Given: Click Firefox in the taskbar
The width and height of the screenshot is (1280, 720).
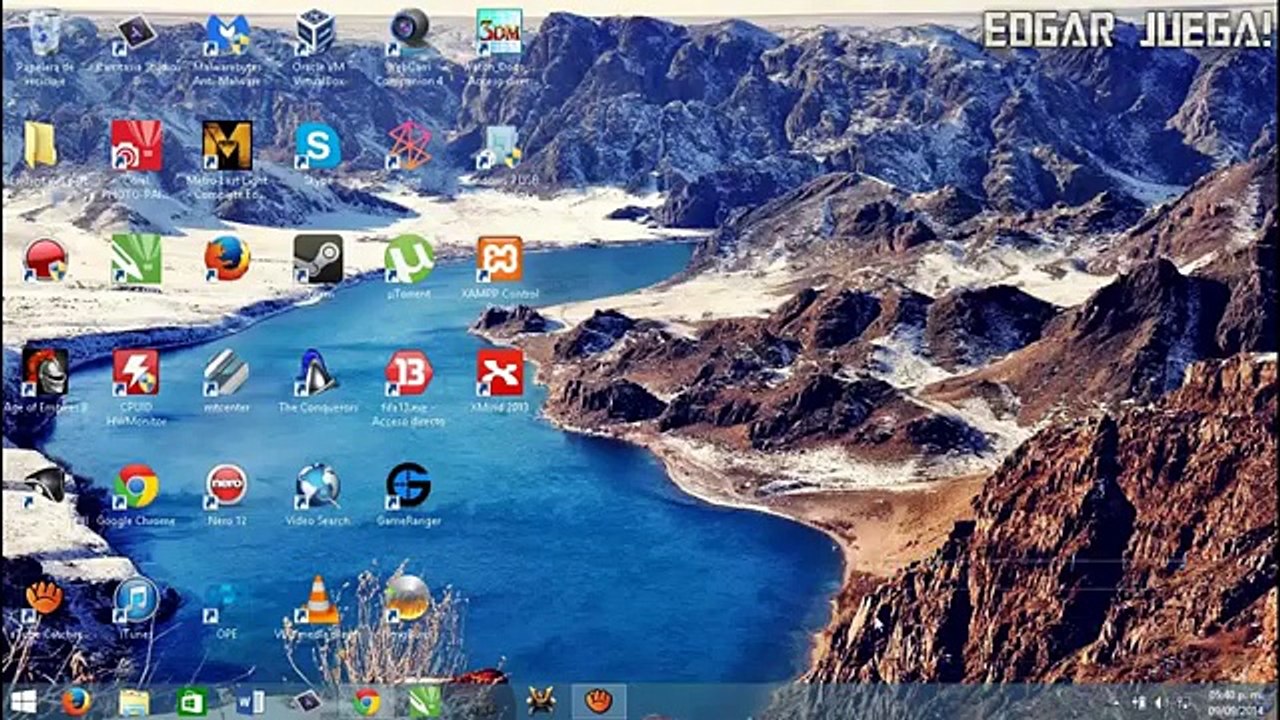Looking at the screenshot, I should click(76, 702).
